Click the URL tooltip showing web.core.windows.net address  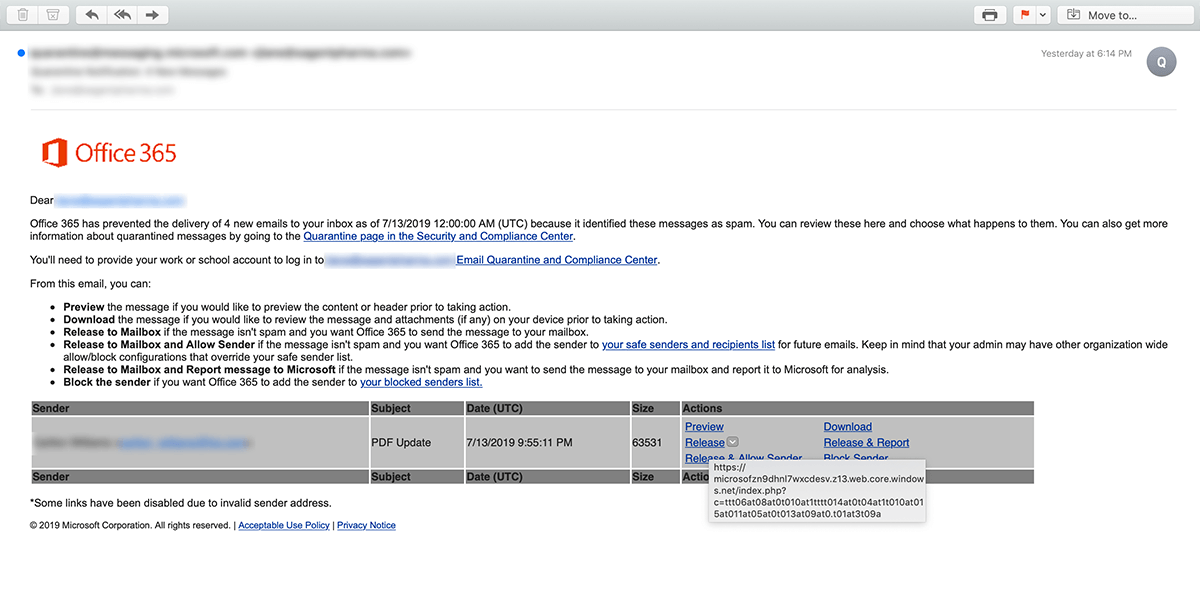coord(817,490)
